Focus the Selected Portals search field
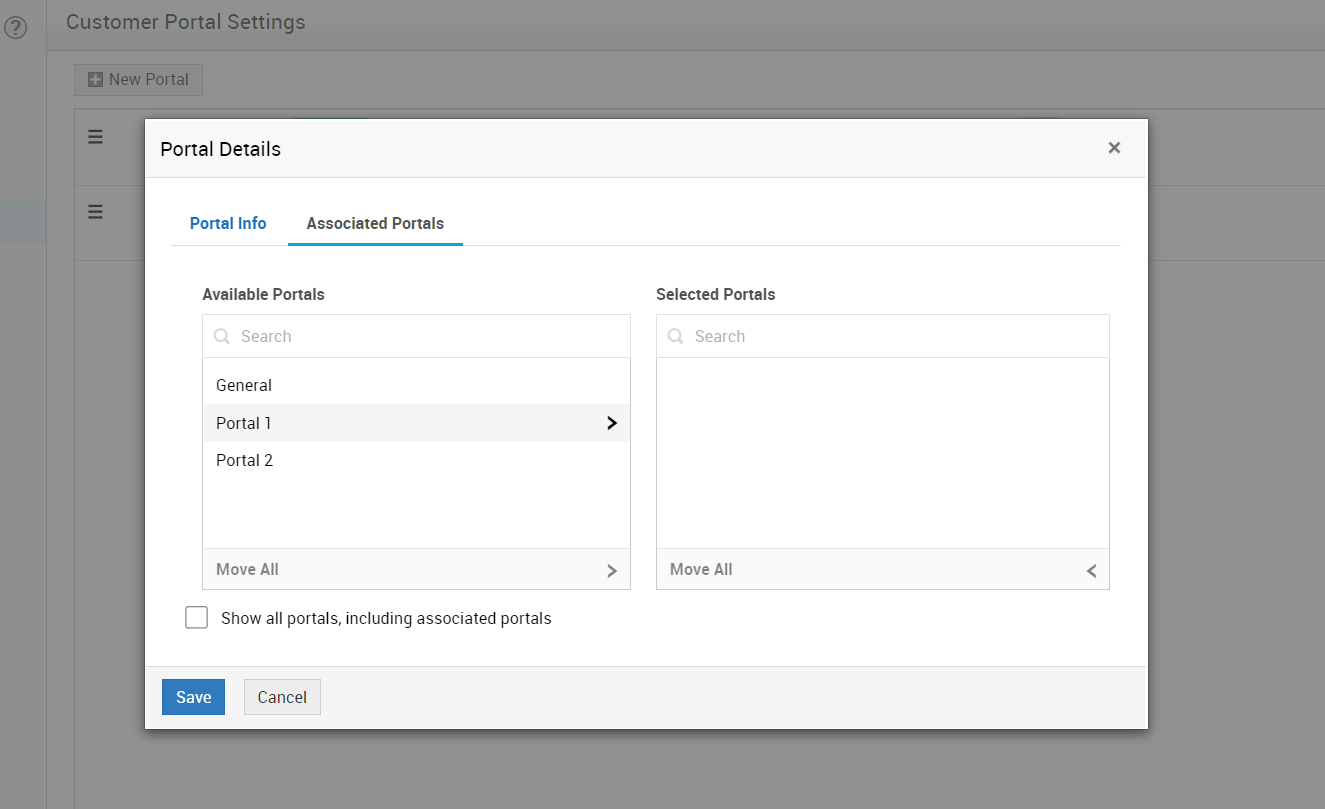The image size is (1325, 809). [895, 337]
